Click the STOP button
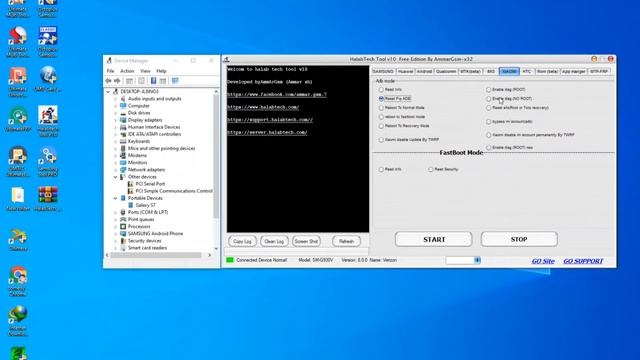Screen dimensions: 640x360 coord(519,240)
